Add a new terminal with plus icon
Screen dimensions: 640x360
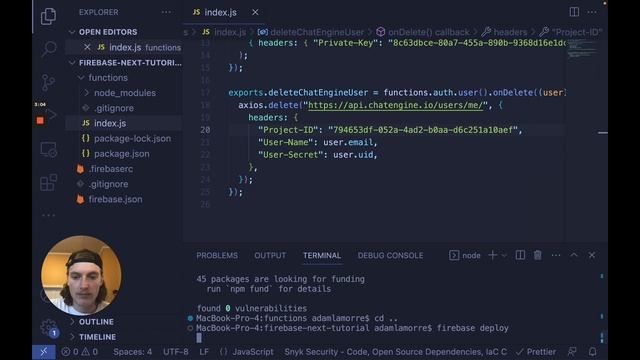click(493, 255)
